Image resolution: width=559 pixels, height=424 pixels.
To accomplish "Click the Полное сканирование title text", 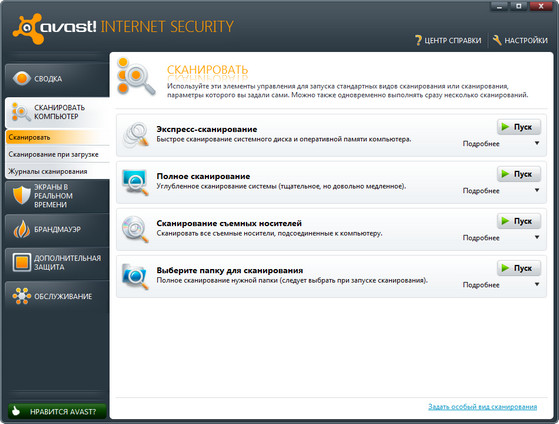I will coord(203,177).
